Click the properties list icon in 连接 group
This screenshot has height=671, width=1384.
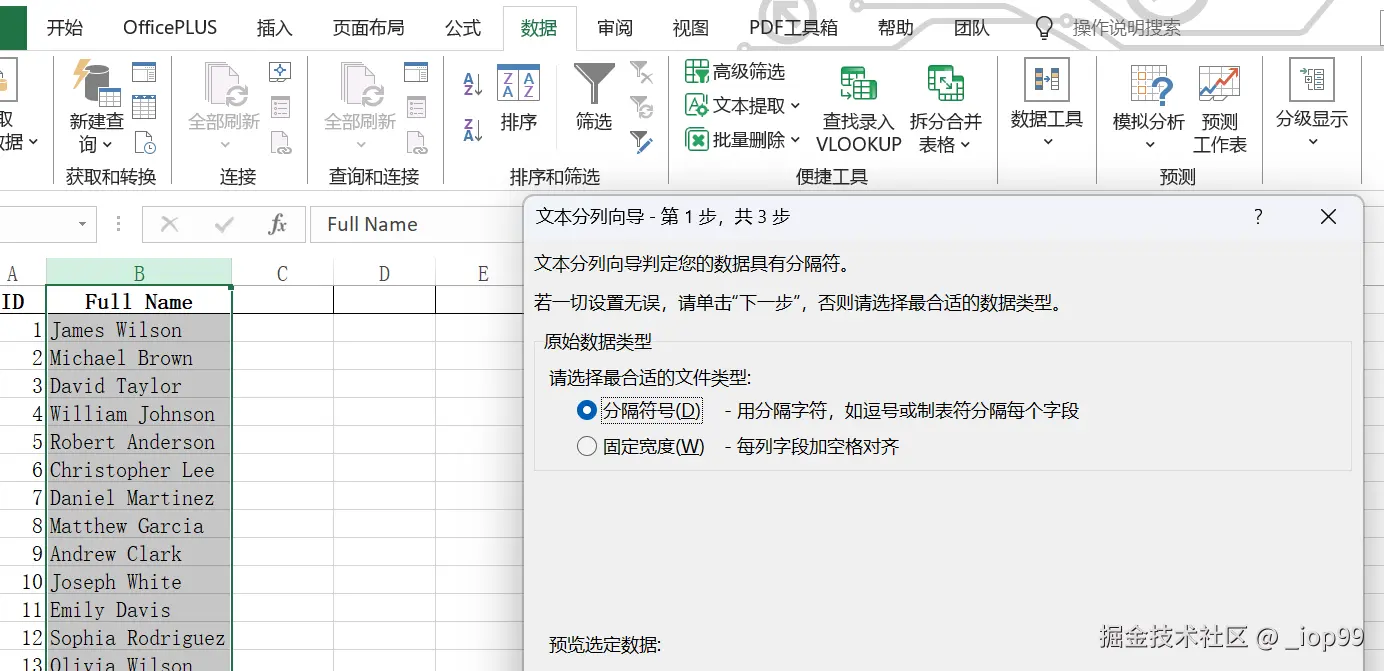tap(280, 107)
